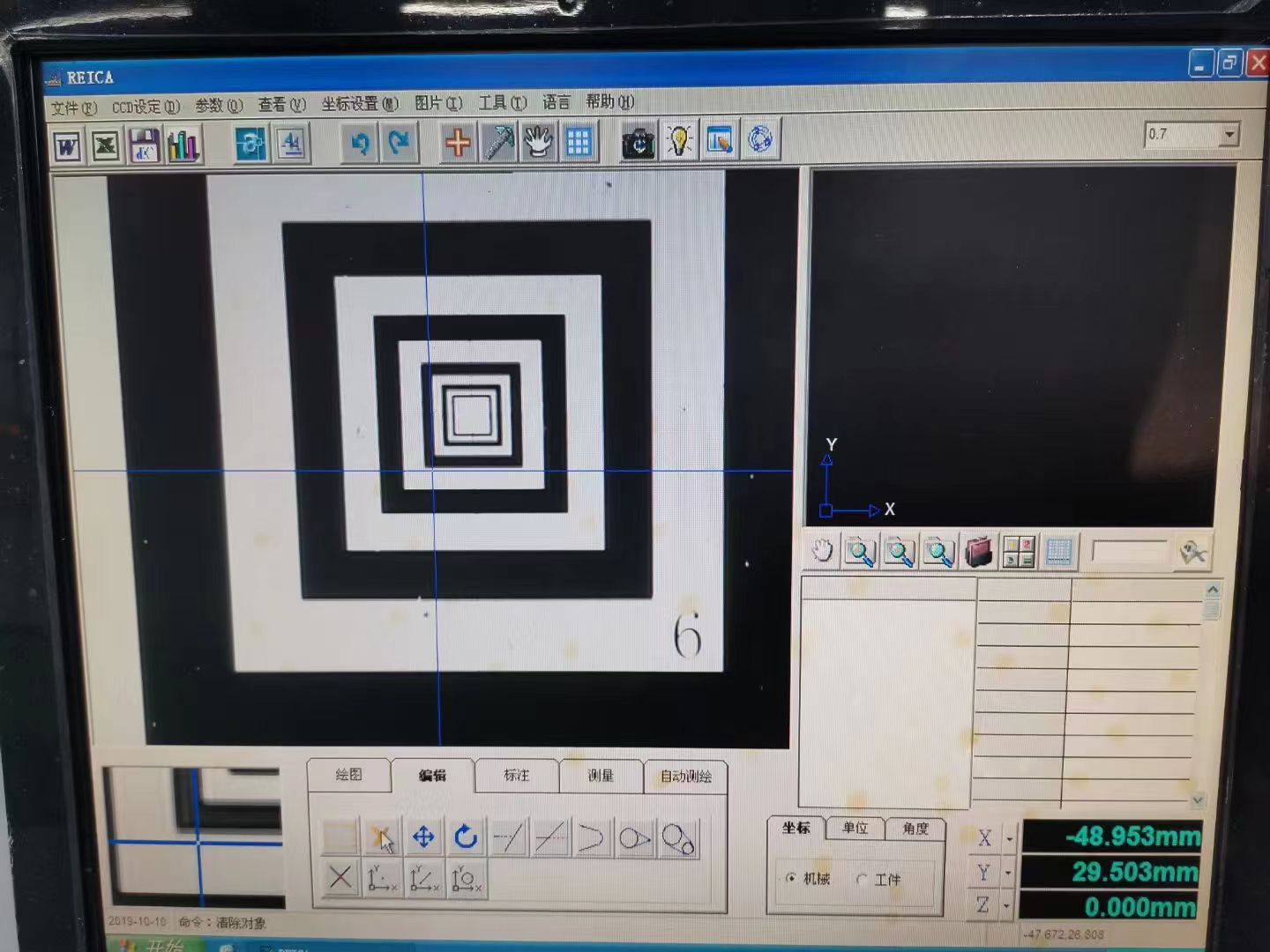The height and width of the screenshot is (952, 1270).
Task: Click the data table scrollbar down arrow
Action: pos(1198,800)
